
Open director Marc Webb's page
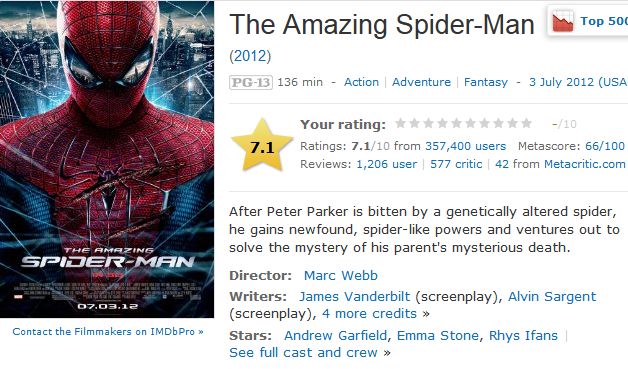tap(341, 276)
